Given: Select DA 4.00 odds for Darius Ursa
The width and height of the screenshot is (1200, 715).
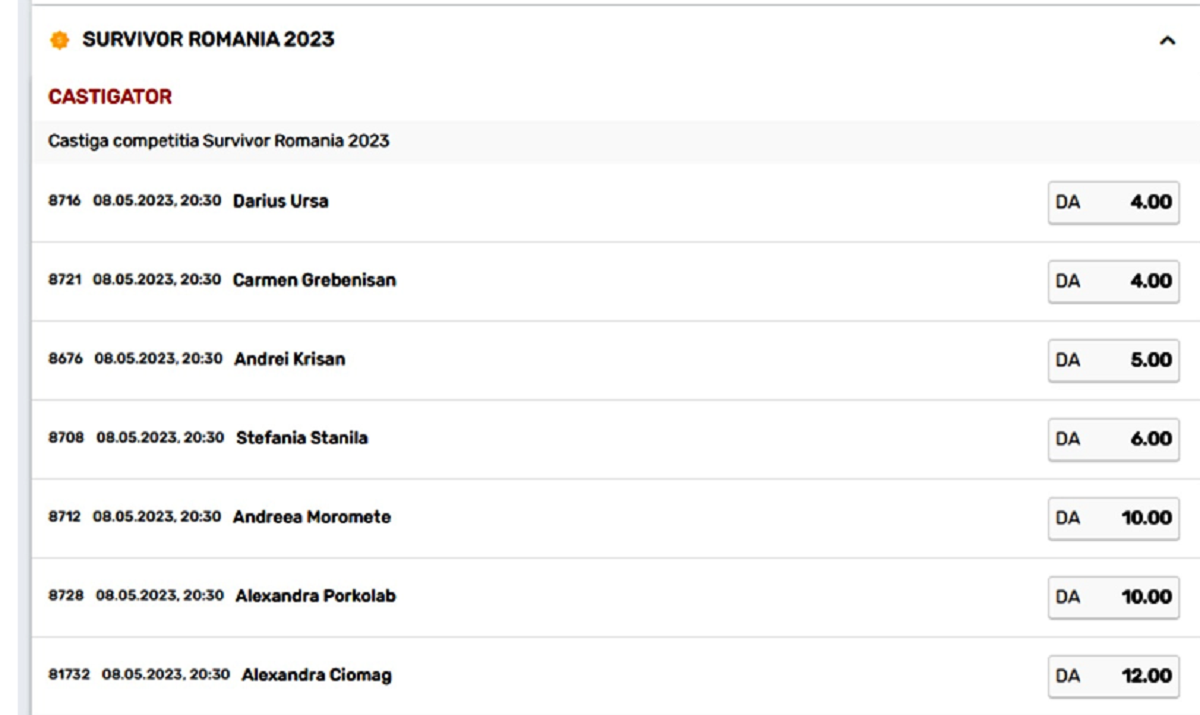Looking at the screenshot, I should (x=1113, y=202).
